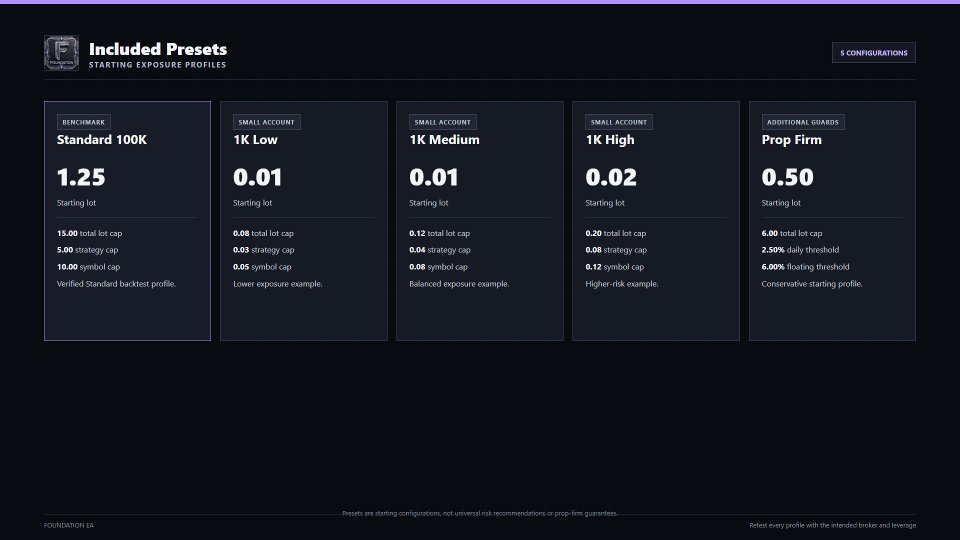This screenshot has width=960, height=540.
Task: Click the retest every profile footer note
Action: click(833, 525)
